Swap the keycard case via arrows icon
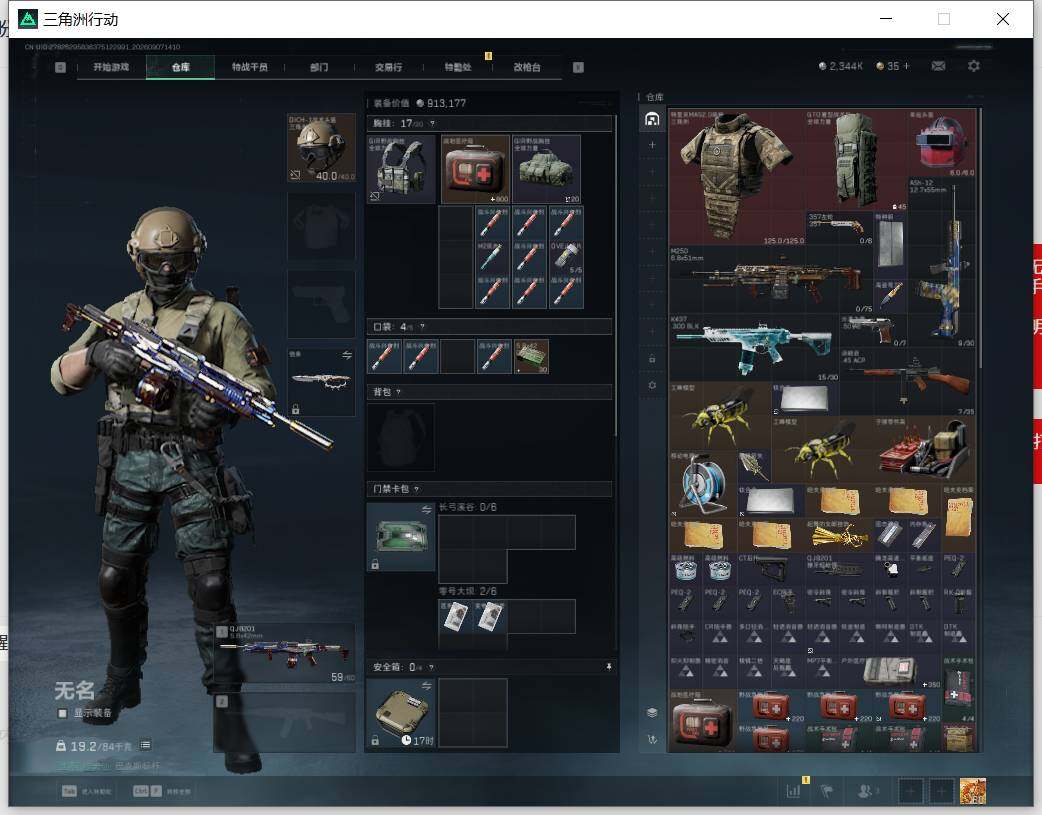Viewport: 1042px width, 815px height. (427, 510)
